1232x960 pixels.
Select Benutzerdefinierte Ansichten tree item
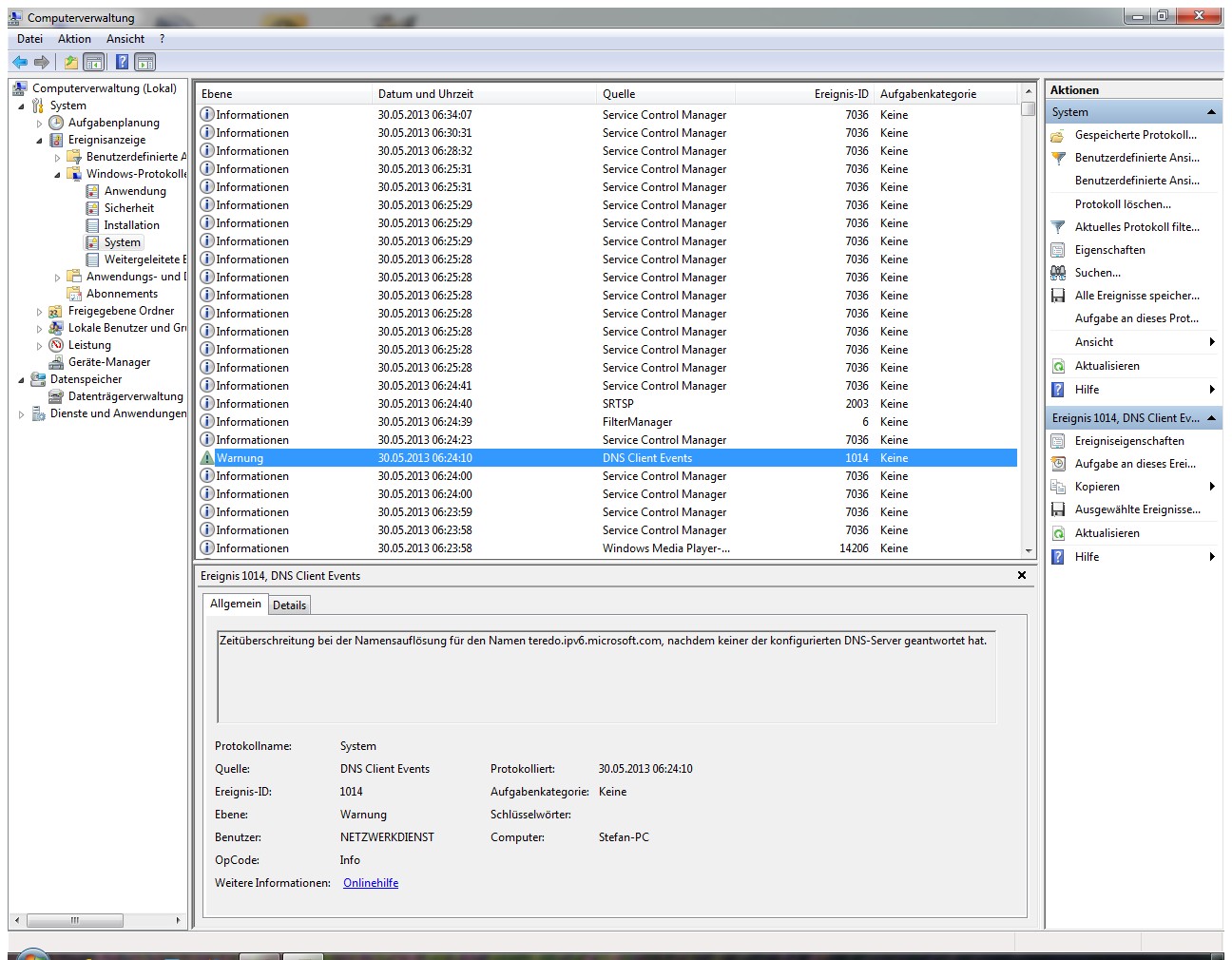(136, 157)
